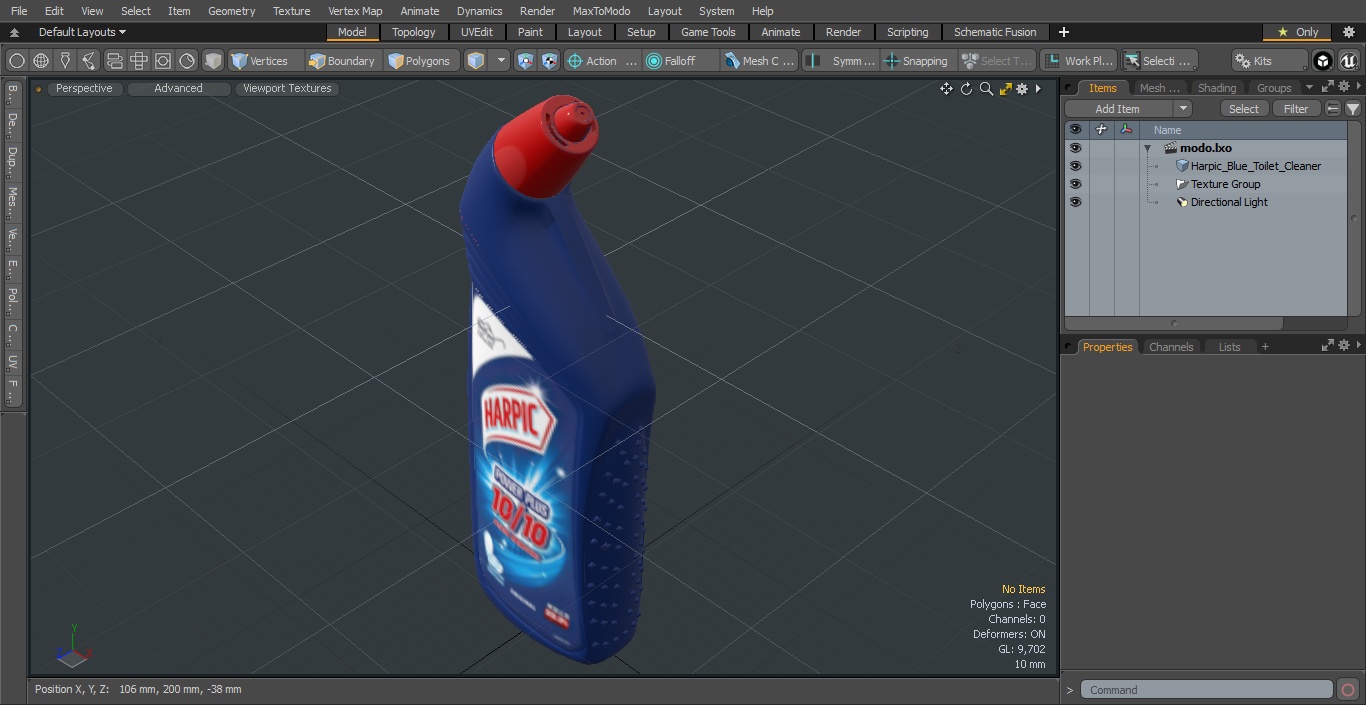Switch to the Schematic Fusion layout tab
This screenshot has height=705, width=1366.
tap(995, 32)
